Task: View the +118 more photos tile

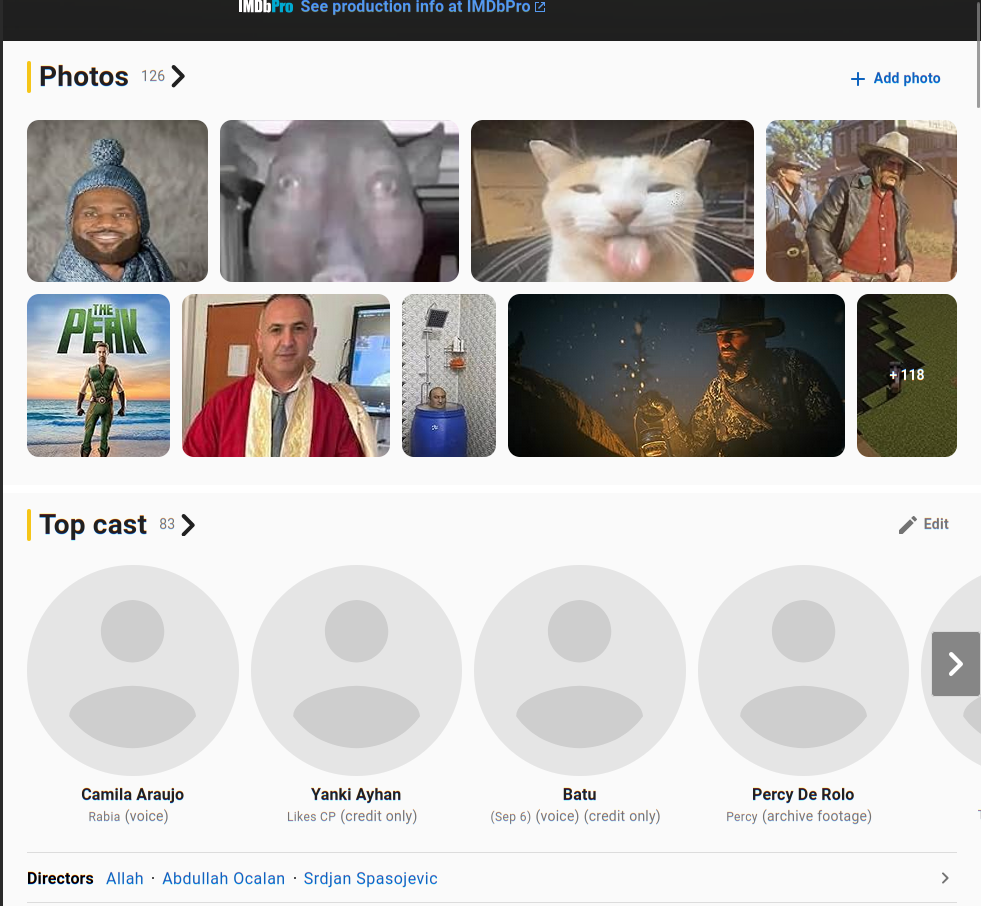Action: tap(907, 375)
